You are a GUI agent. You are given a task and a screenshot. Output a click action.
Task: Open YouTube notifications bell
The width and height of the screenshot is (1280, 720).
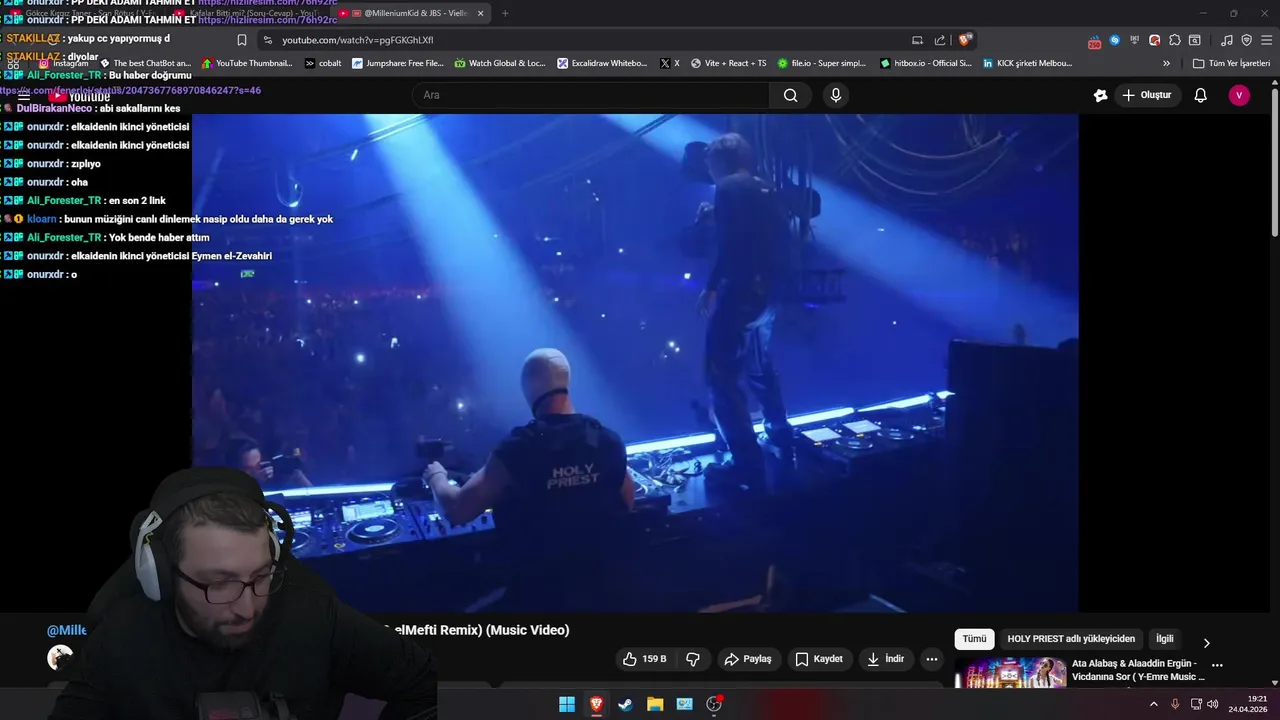point(1201,95)
